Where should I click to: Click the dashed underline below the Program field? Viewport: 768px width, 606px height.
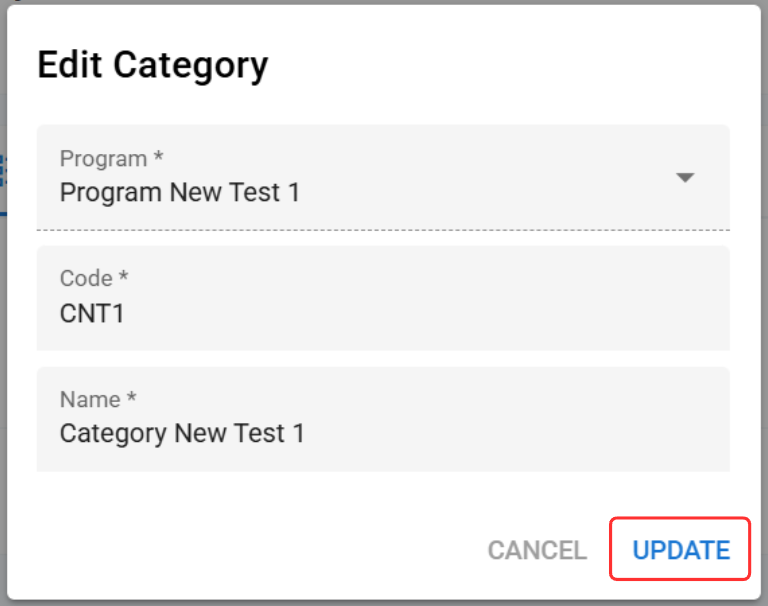(x=383, y=230)
